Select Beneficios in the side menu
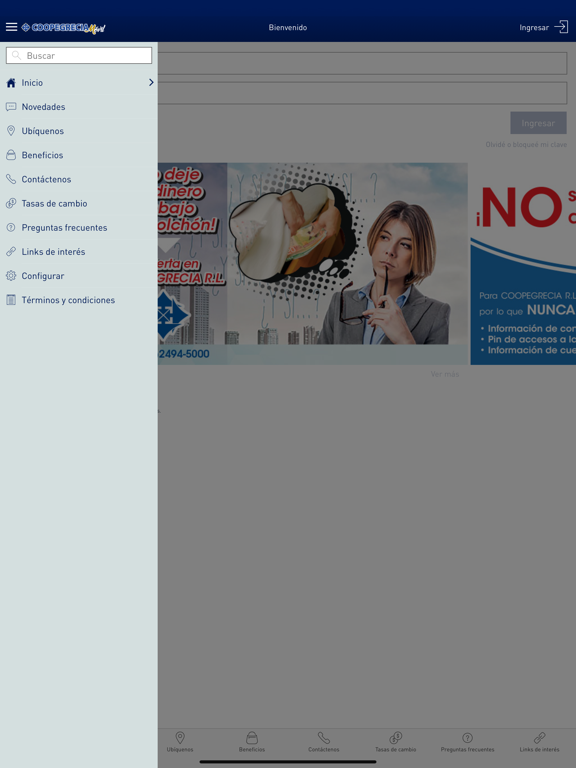The image size is (576, 768). [79, 155]
